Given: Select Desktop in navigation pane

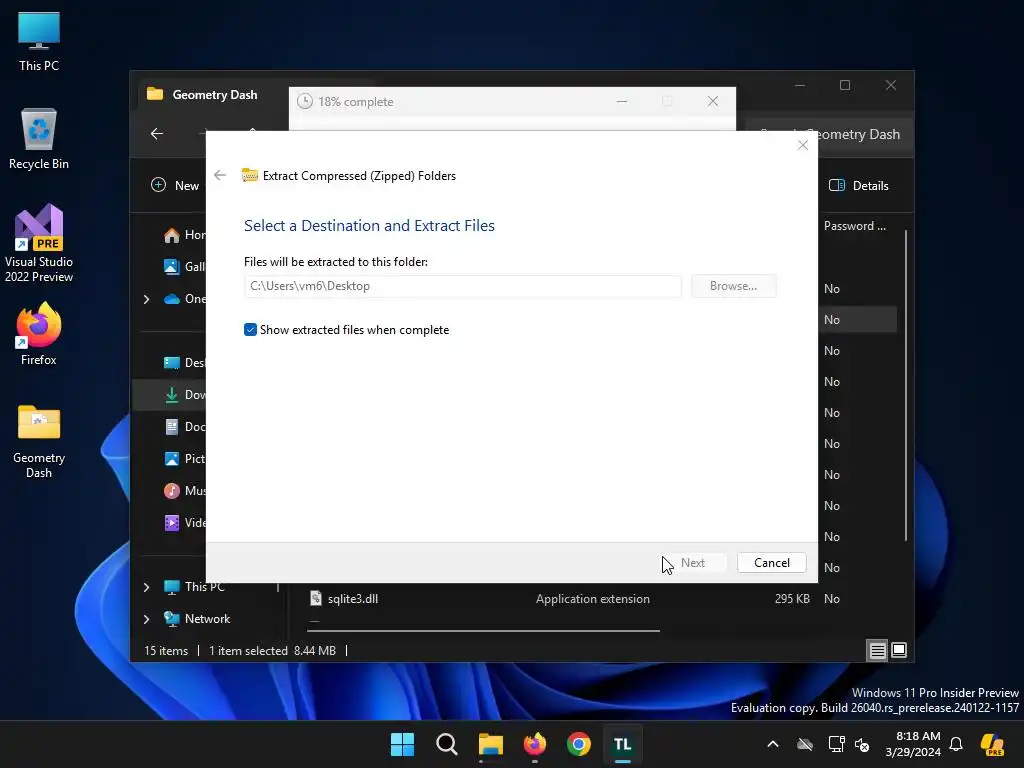Looking at the screenshot, I should [185, 362].
